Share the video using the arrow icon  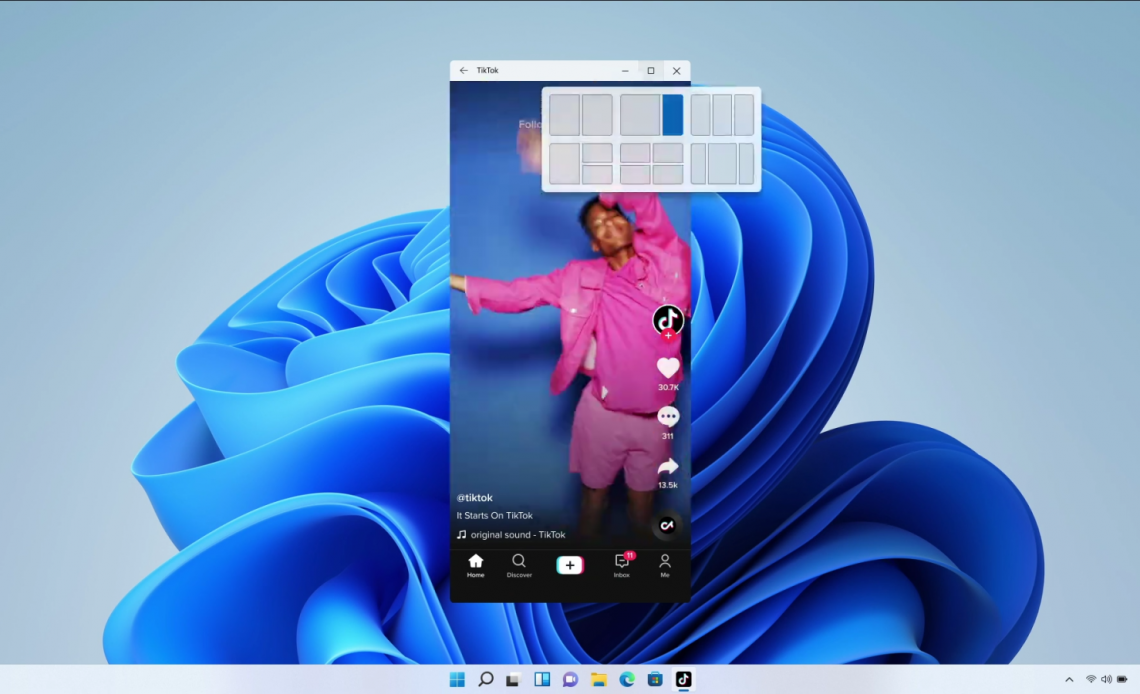tap(667, 466)
